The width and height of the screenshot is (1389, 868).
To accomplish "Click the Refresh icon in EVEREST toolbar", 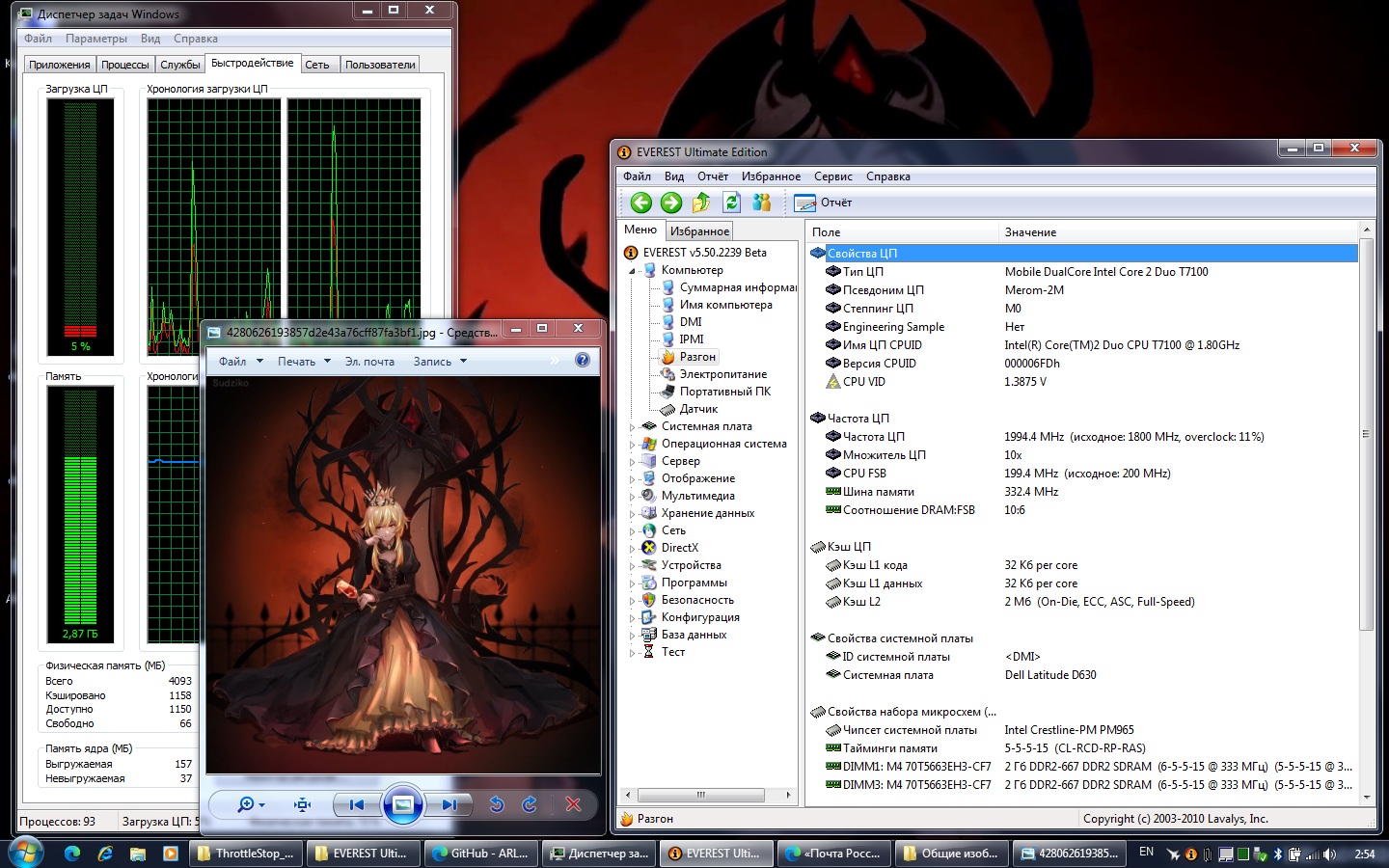I will [731, 203].
